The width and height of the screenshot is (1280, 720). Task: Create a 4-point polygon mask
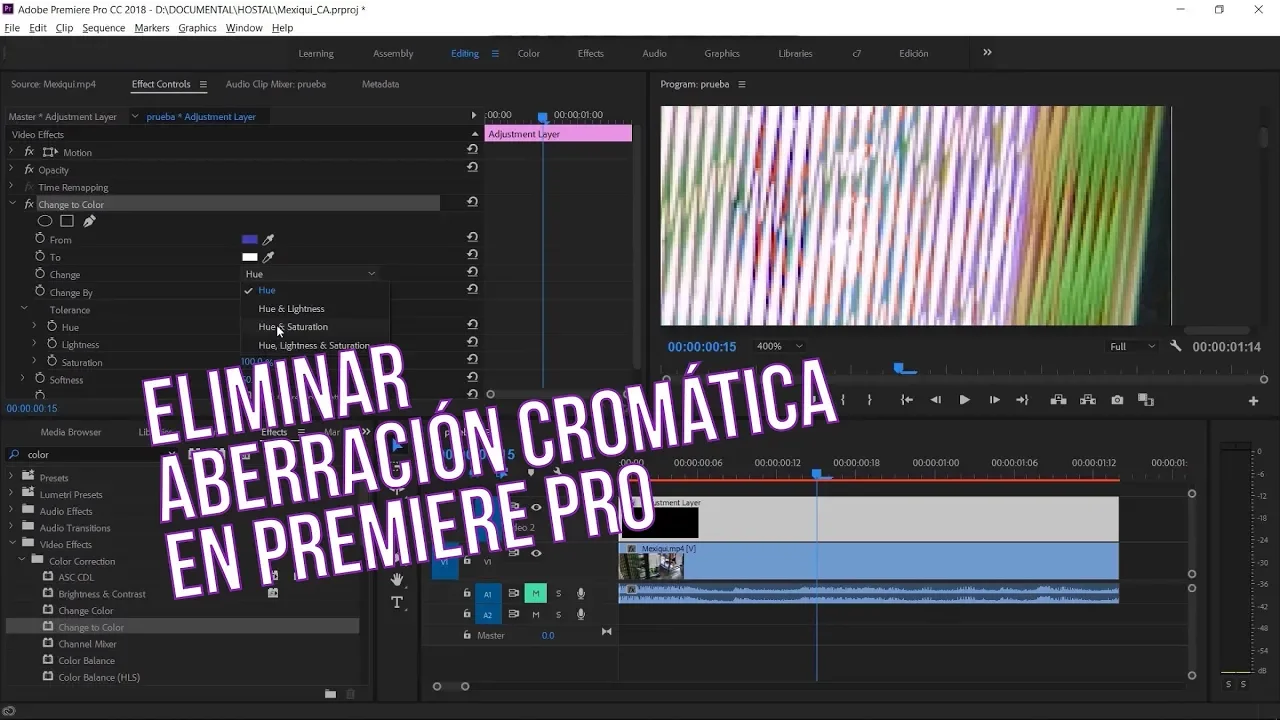(67, 221)
